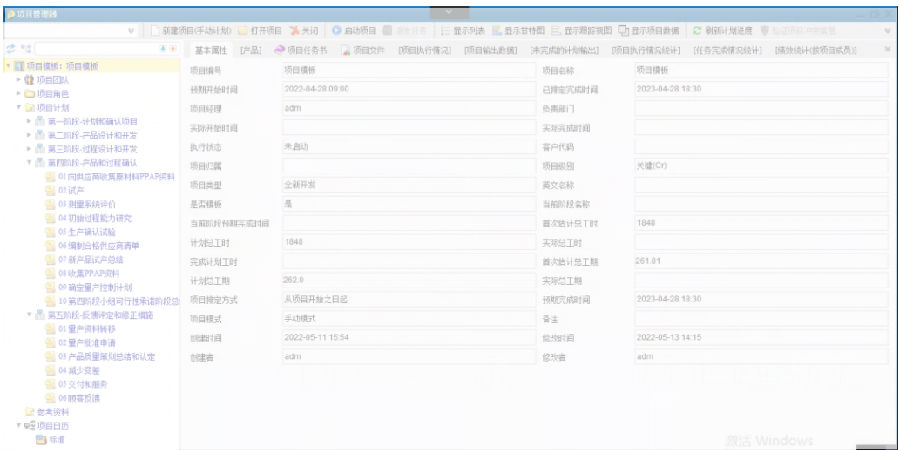Image resolution: width=900 pixels, height=450 pixels.
Task: Click the 项目编号 field
Action: 409,70
